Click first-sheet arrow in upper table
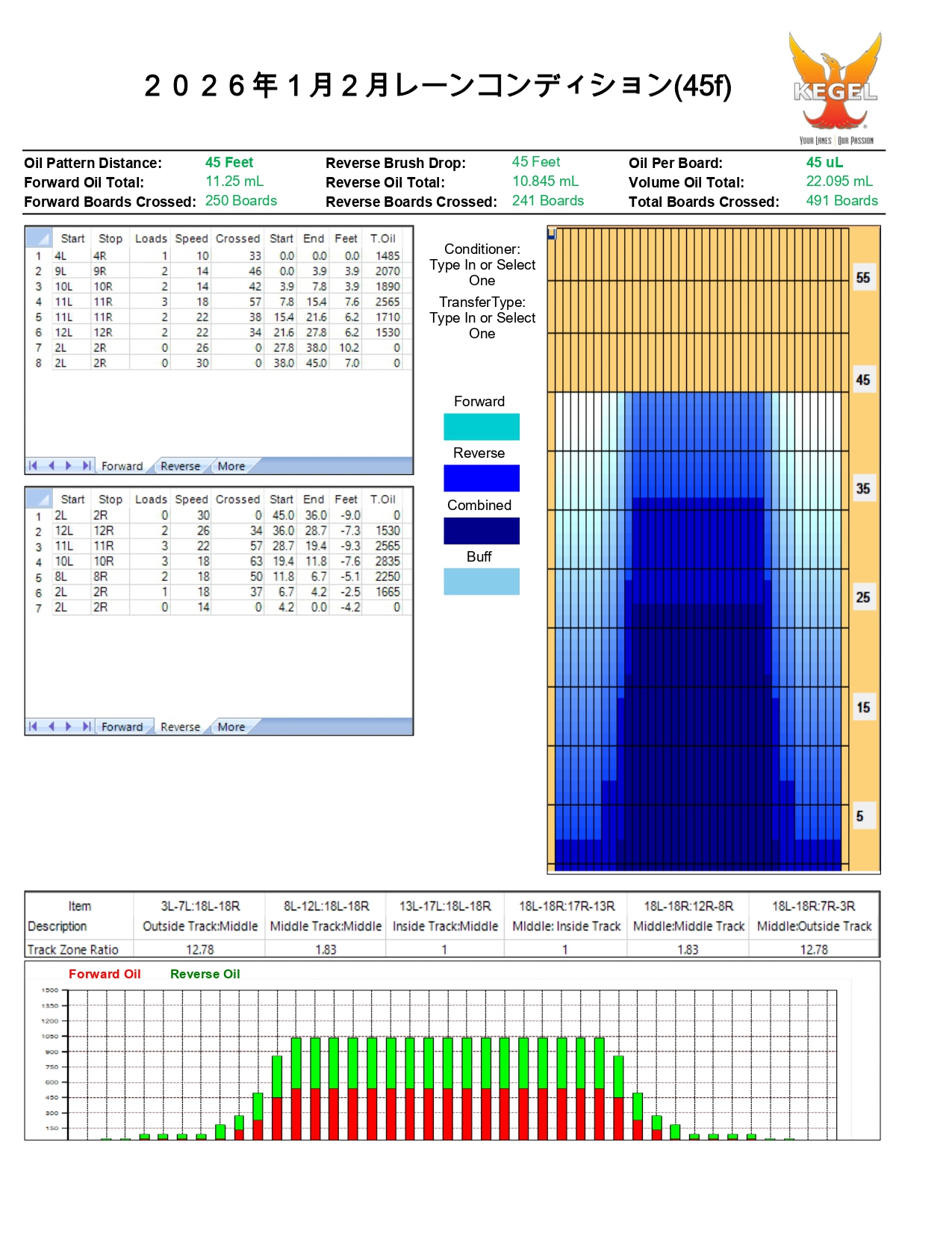This screenshot has width=952, height=1233. [x=33, y=466]
